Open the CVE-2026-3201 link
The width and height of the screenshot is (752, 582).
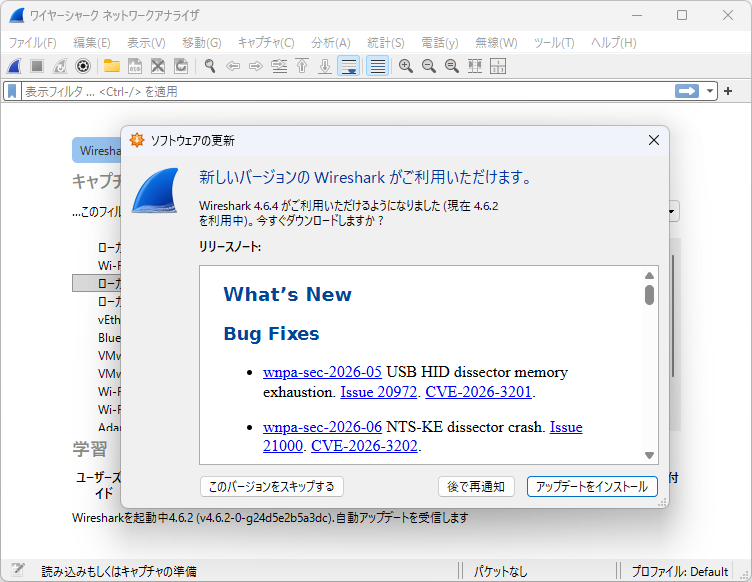coord(478,392)
